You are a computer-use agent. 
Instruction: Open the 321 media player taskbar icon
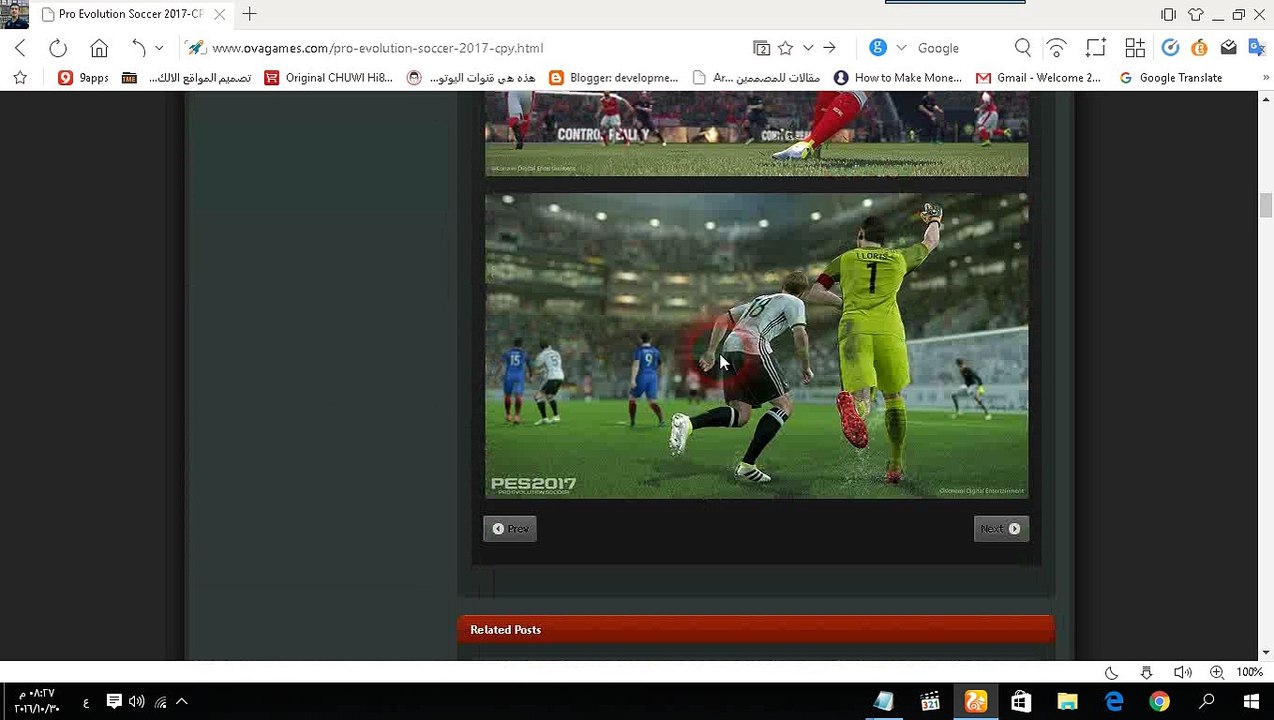tap(930, 702)
